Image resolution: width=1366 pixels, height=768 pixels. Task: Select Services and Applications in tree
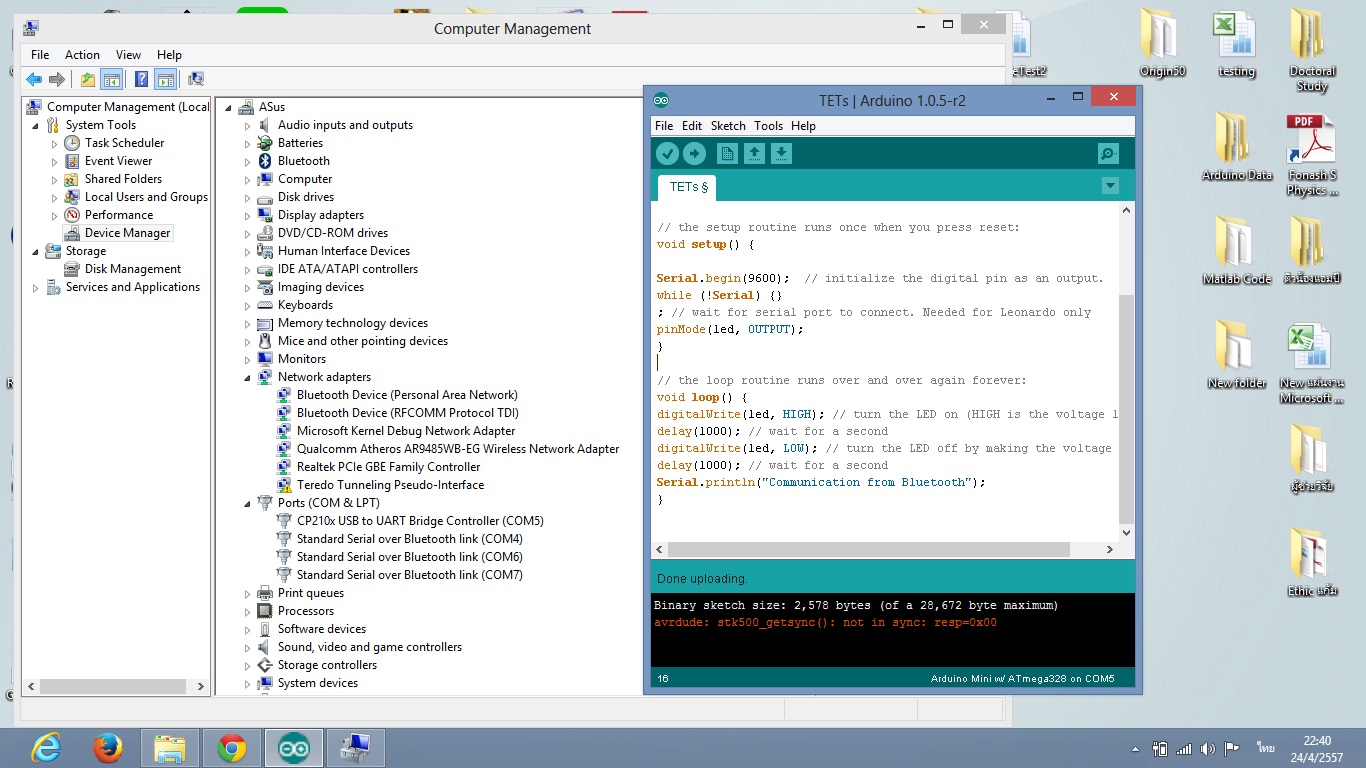pos(133,287)
